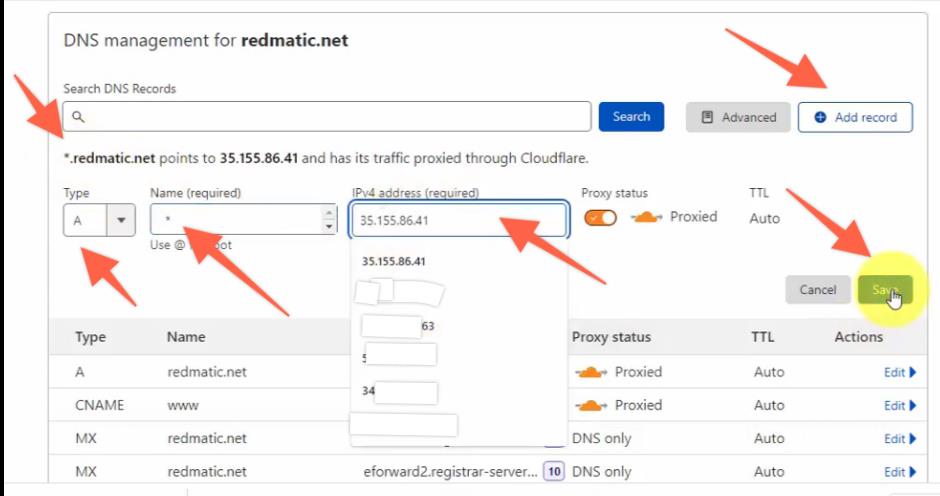The width and height of the screenshot is (940, 496).
Task: Click the plus icon on Add record
Action: click(820, 117)
